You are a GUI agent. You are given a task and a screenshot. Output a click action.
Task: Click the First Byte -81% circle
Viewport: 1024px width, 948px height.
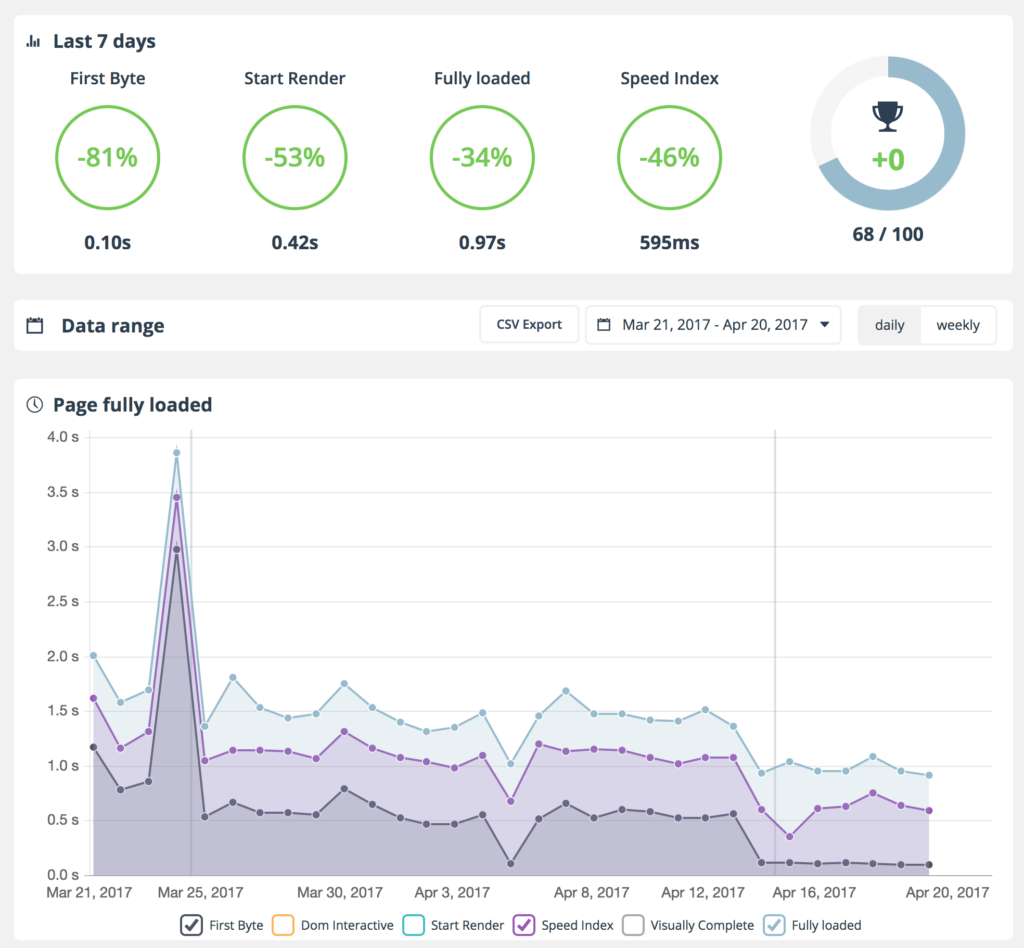click(107, 158)
